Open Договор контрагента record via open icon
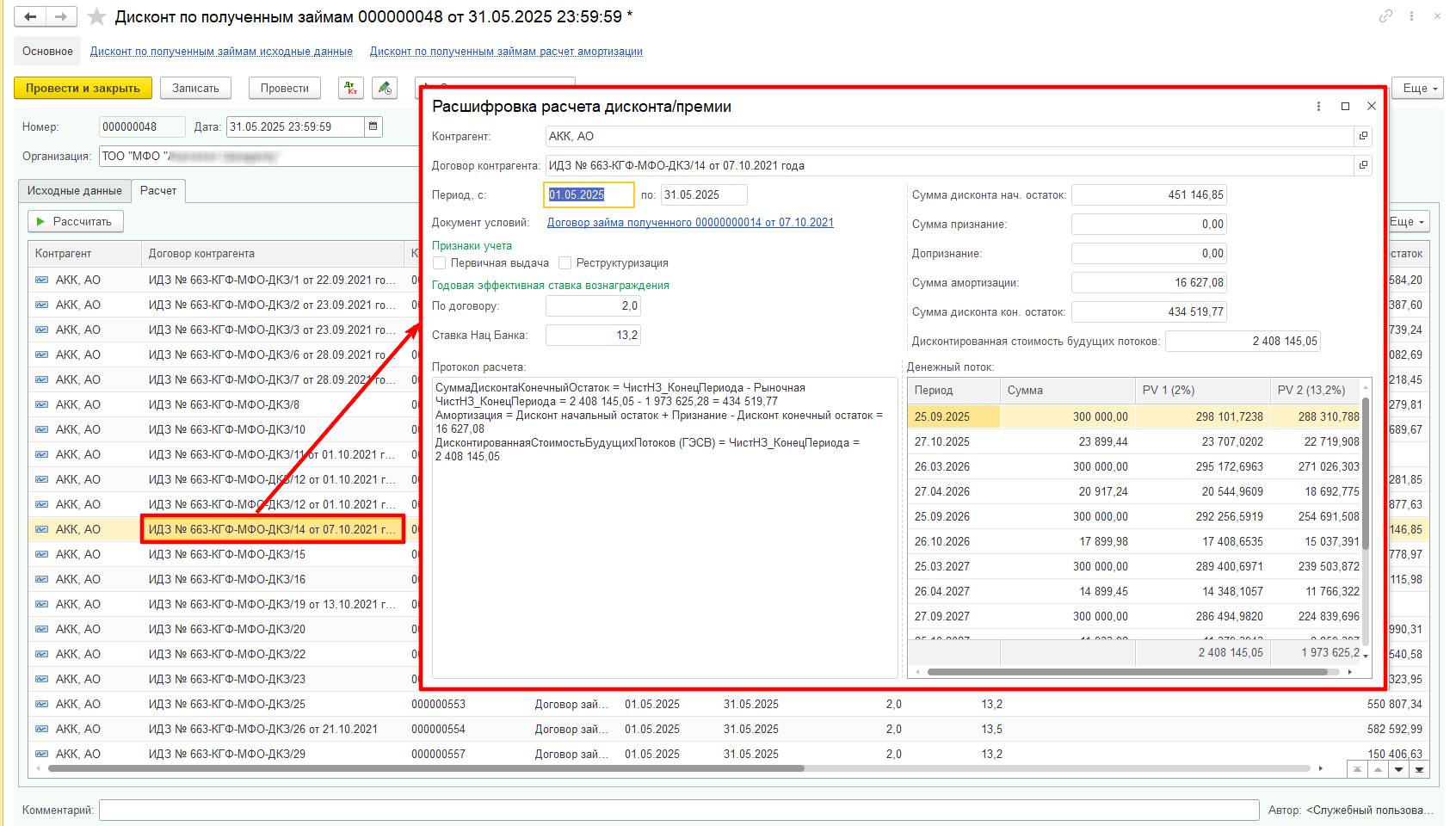 tap(1363, 165)
